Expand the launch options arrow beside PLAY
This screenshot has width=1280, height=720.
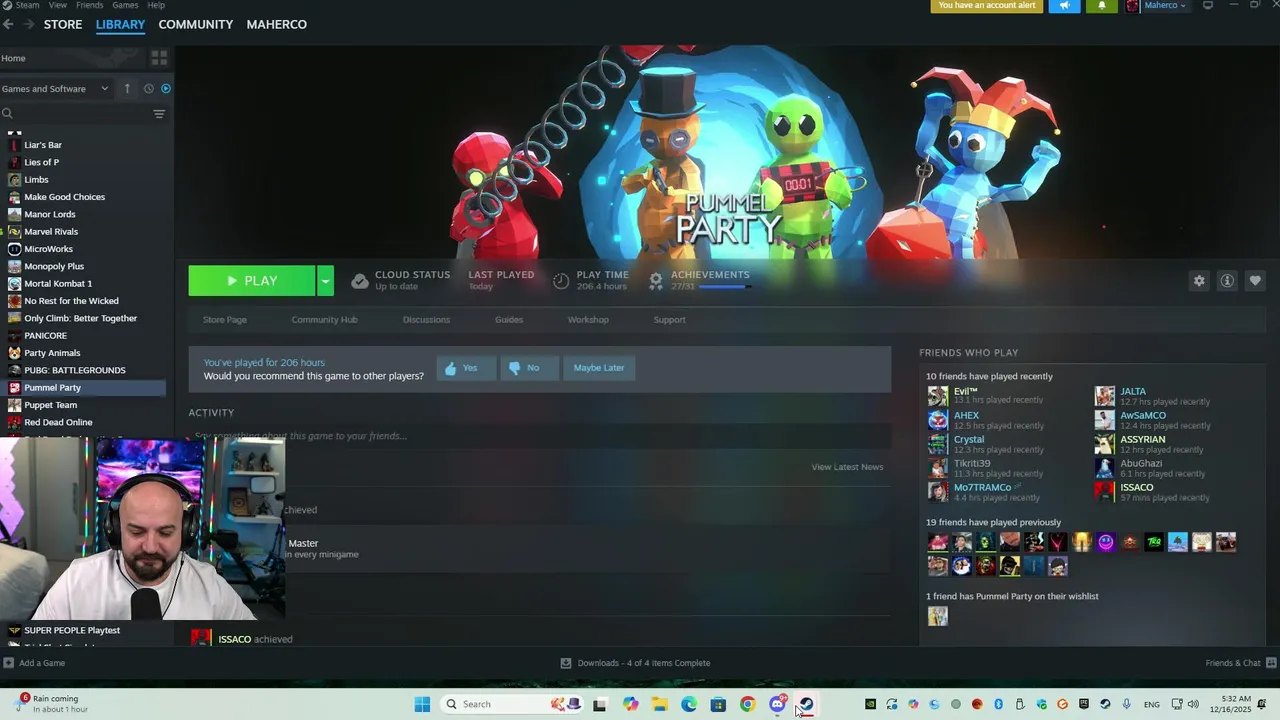click(x=325, y=281)
